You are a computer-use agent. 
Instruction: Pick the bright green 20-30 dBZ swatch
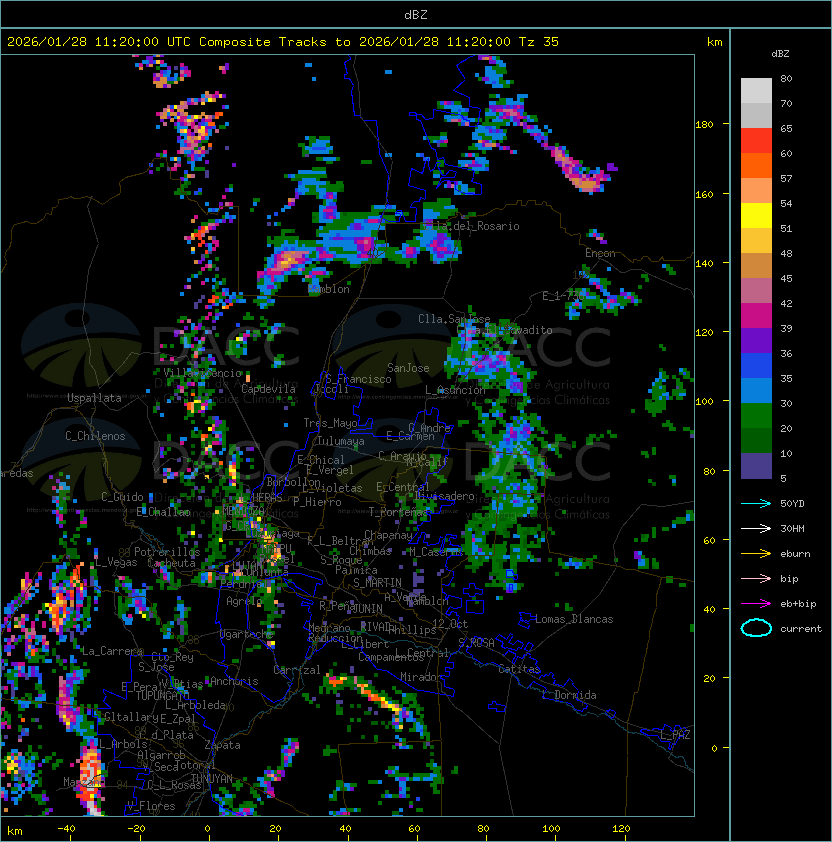756,415
